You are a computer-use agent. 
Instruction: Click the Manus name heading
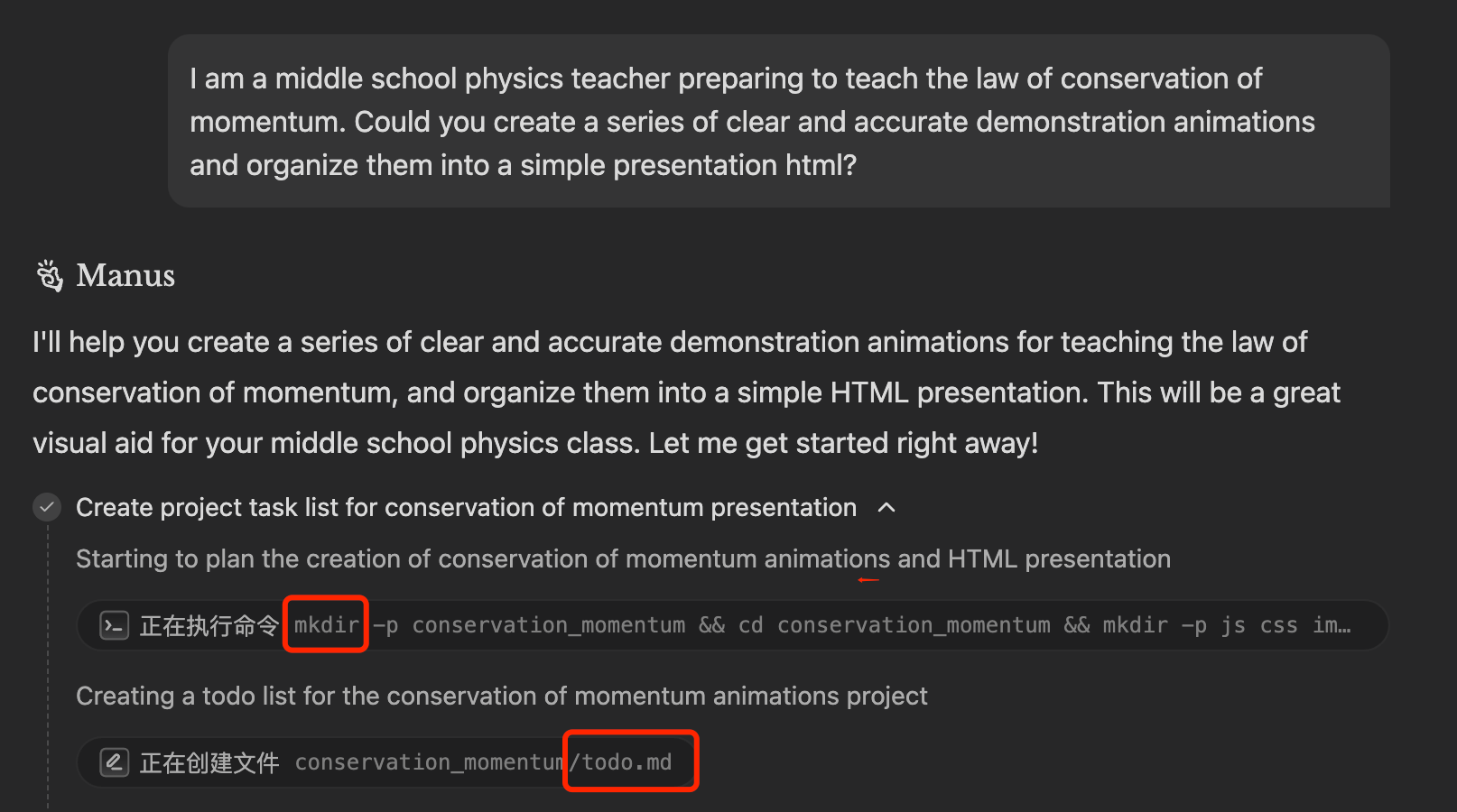coord(125,275)
